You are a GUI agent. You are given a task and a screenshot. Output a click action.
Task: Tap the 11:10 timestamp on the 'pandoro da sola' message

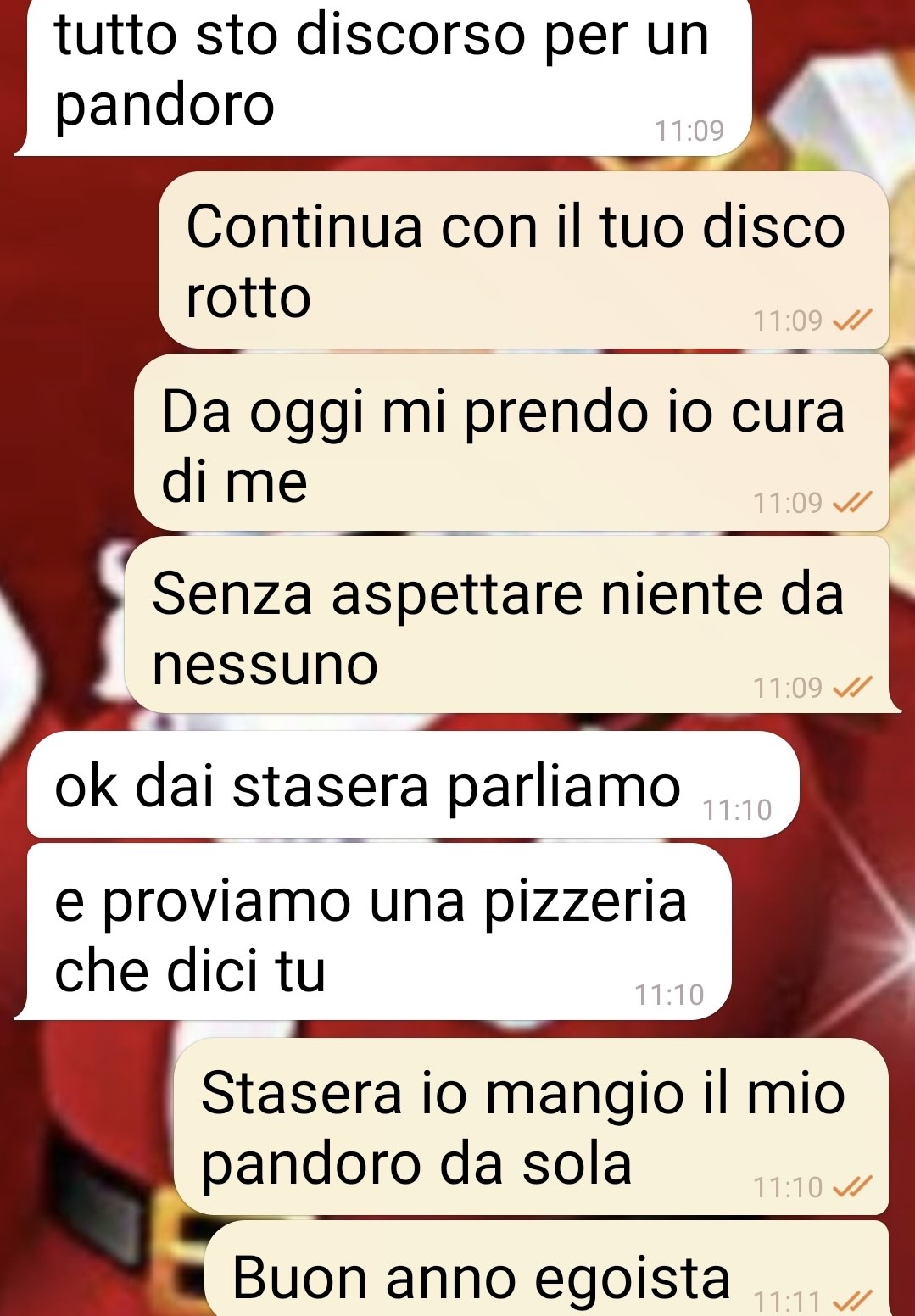[x=788, y=1187]
